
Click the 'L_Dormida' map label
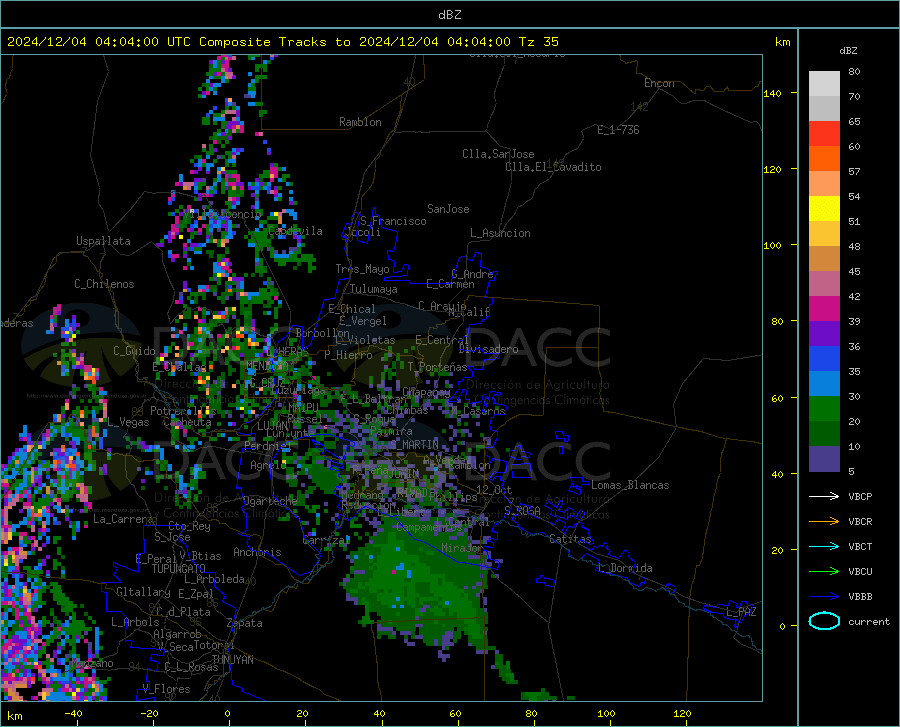click(625, 568)
